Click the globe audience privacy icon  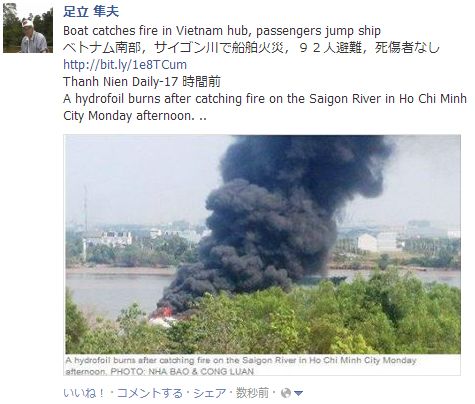286,393
